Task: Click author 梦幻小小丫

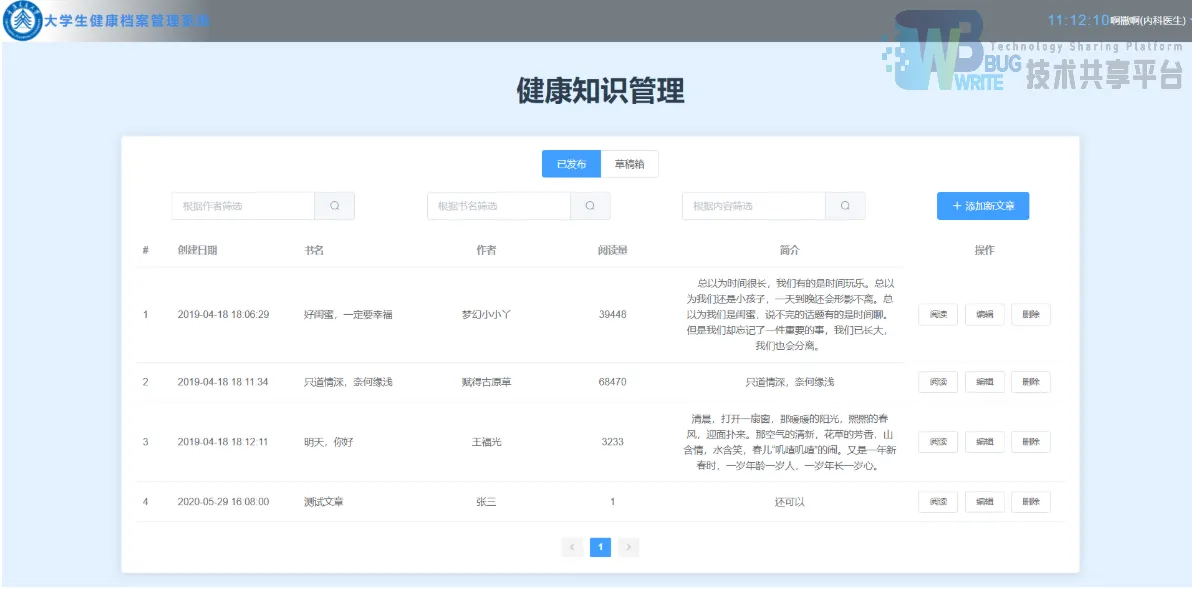Action: (x=486, y=315)
